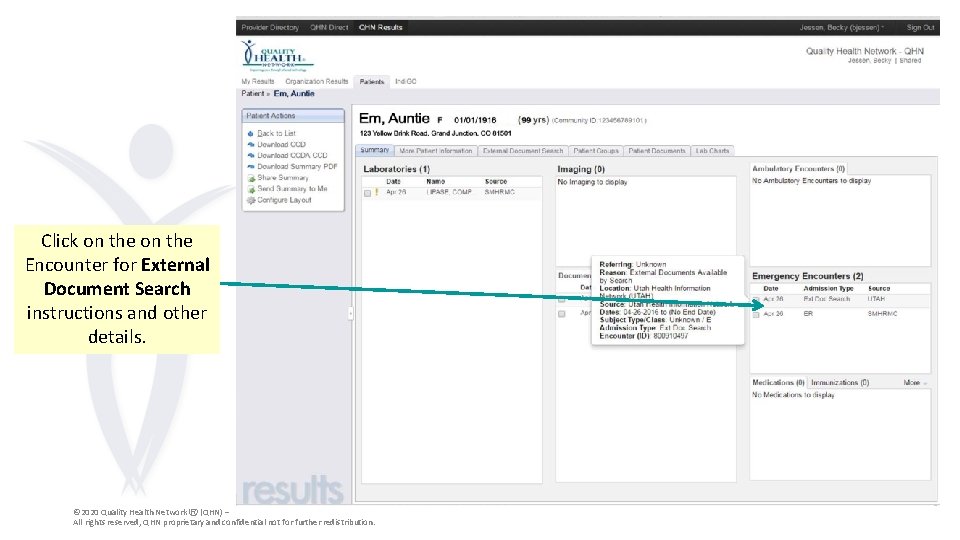Click the Emergency Encounters Date column header
This screenshot has width=960, height=540.
(771, 288)
